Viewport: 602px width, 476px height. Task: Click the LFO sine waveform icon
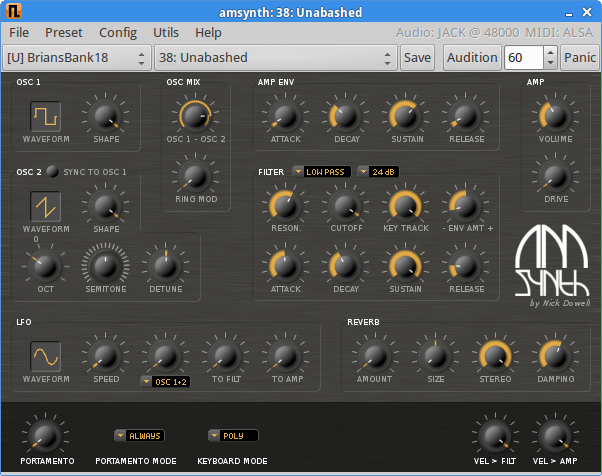[45, 356]
